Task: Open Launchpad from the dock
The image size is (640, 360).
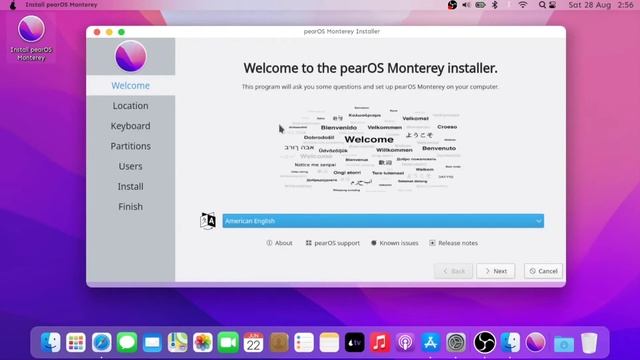Action: click(x=76, y=342)
